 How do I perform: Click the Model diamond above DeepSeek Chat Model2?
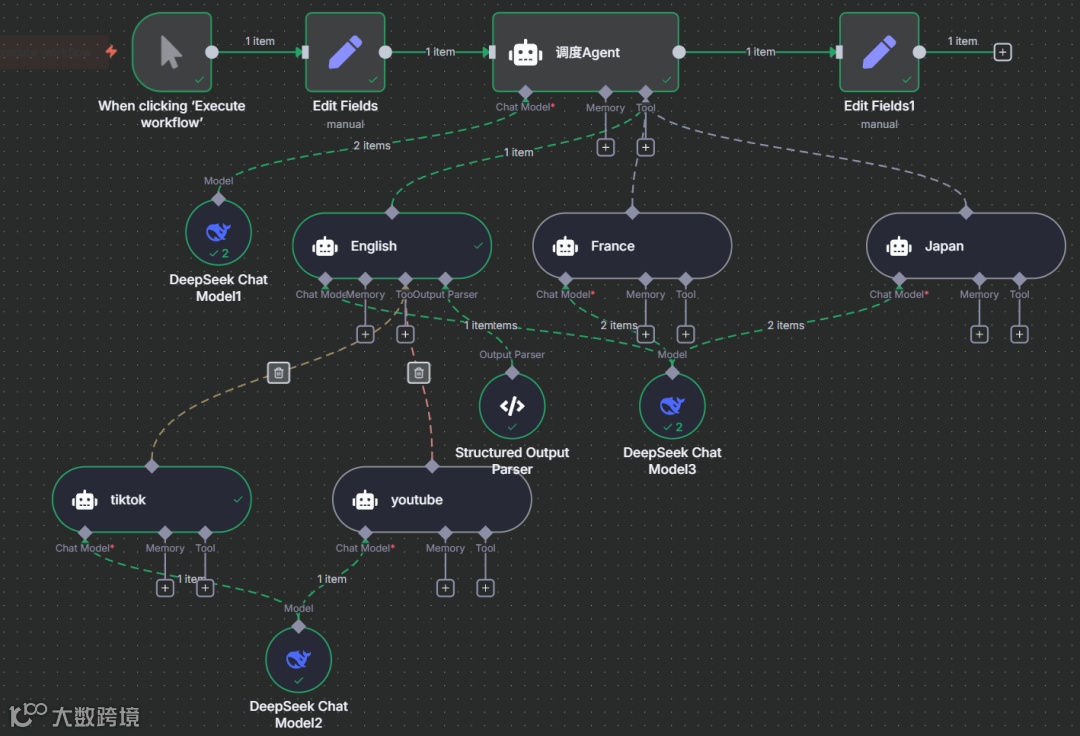(298, 627)
